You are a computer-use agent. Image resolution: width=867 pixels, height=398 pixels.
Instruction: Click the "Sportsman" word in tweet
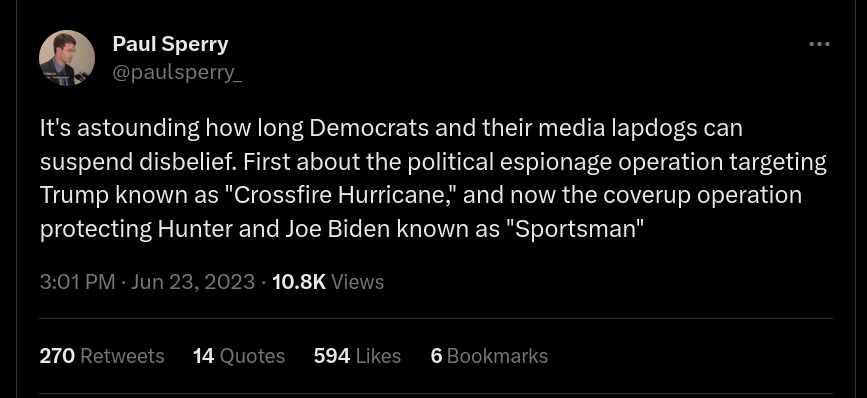pyautogui.click(x=576, y=229)
